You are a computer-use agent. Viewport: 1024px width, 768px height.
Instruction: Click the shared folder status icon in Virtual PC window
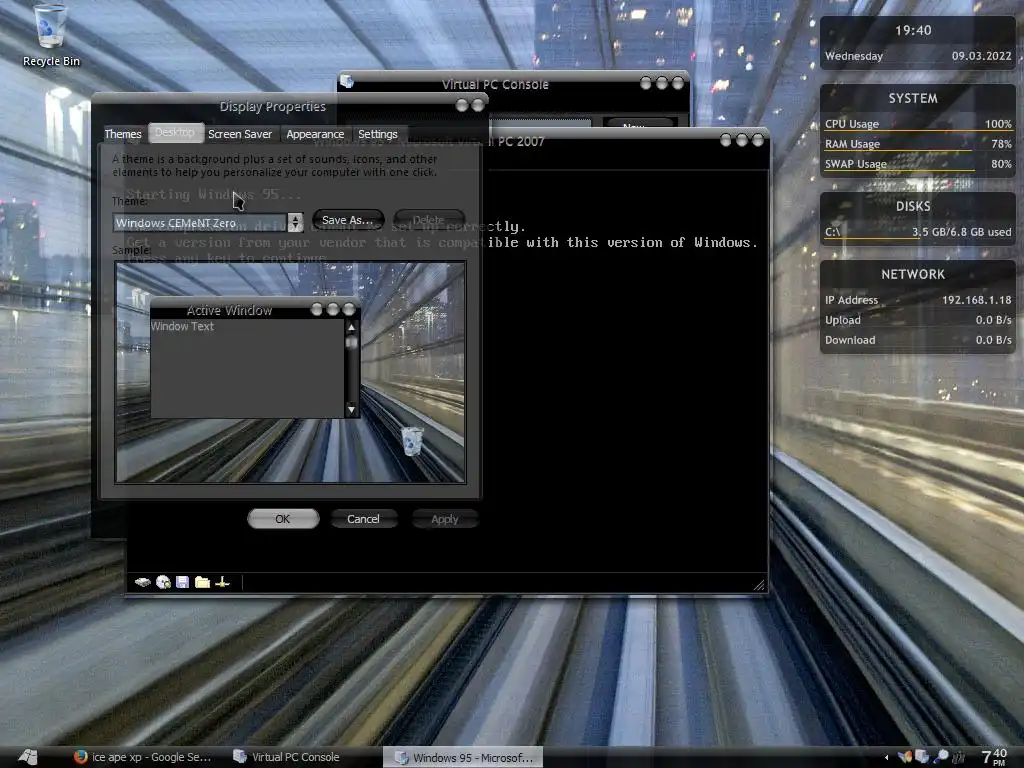(202, 582)
